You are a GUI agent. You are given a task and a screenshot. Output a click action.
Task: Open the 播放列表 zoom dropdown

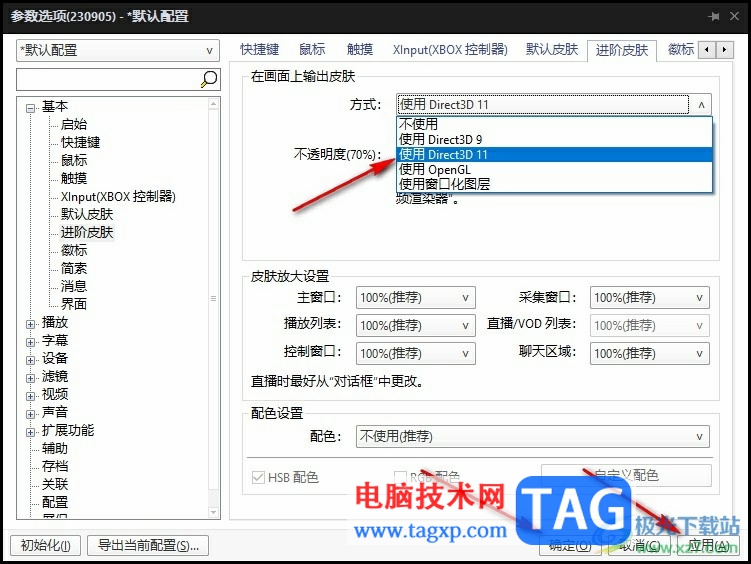tap(415, 326)
